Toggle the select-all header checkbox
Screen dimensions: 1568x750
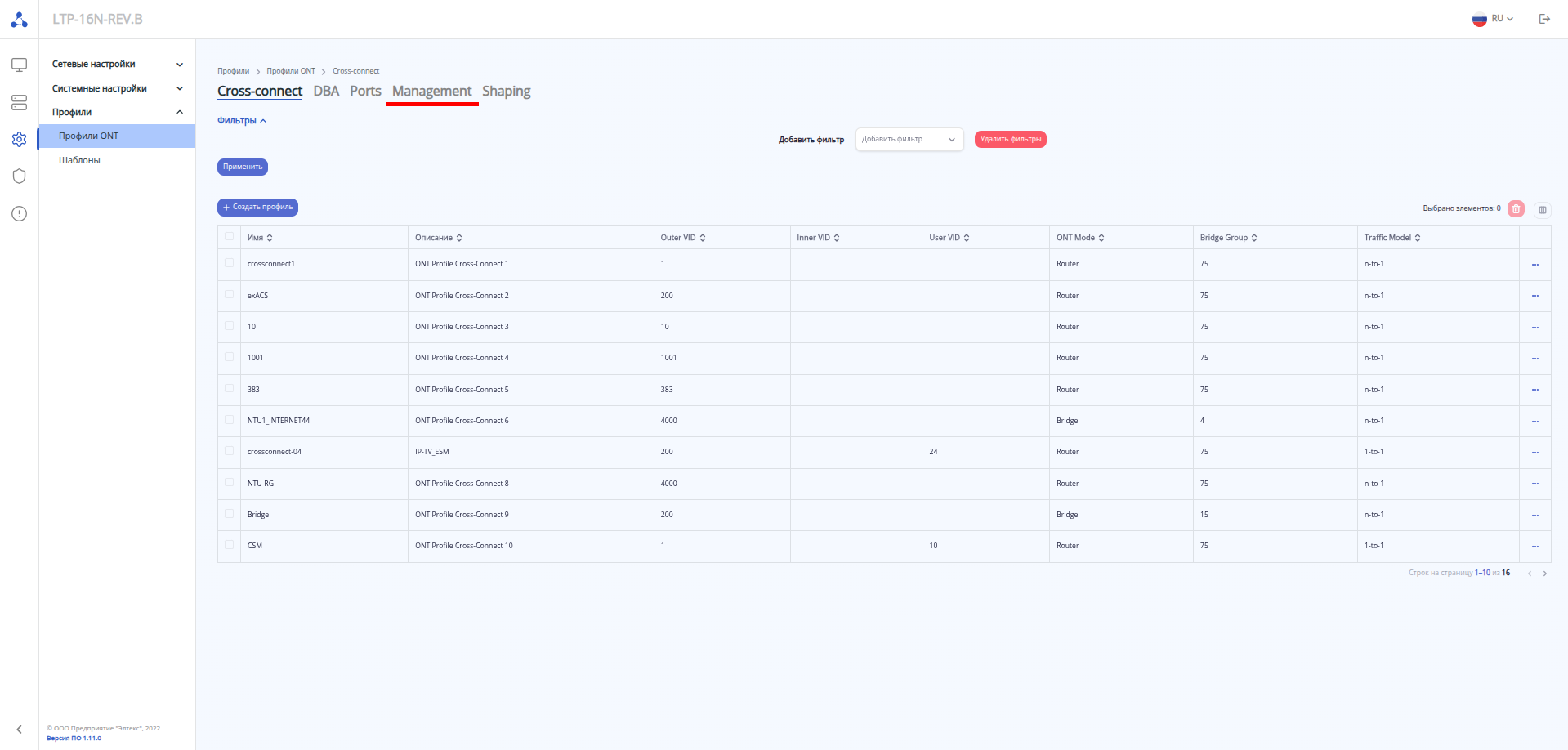pos(229,237)
